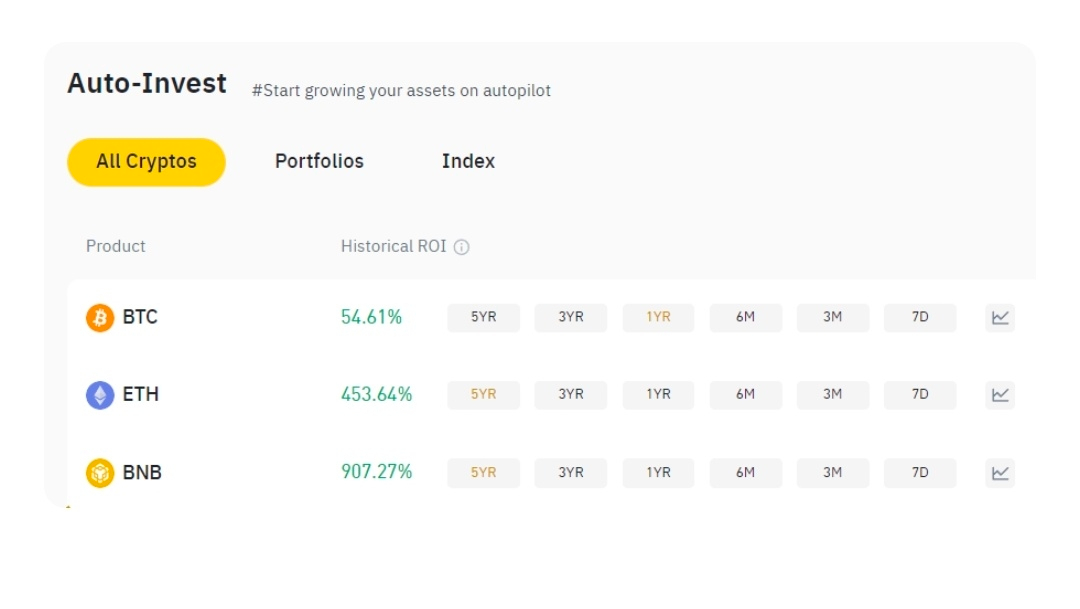Select 1YR period for BTC
This screenshot has height=609, width=1080.
(x=658, y=318)
